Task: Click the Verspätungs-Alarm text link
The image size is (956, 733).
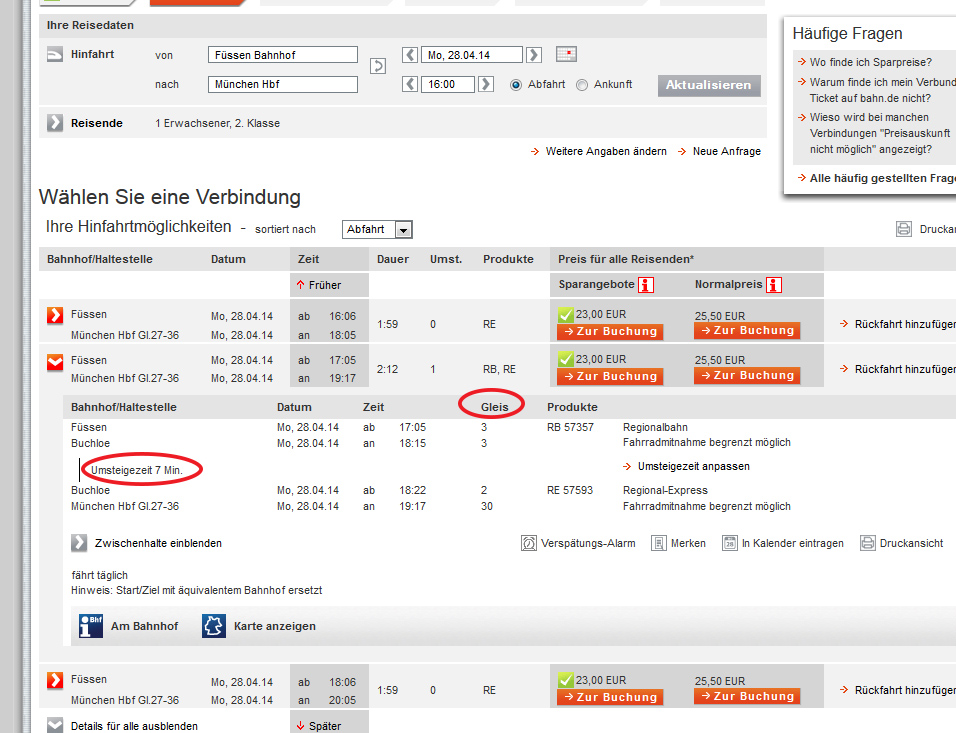Action: [x=588, y=543]
